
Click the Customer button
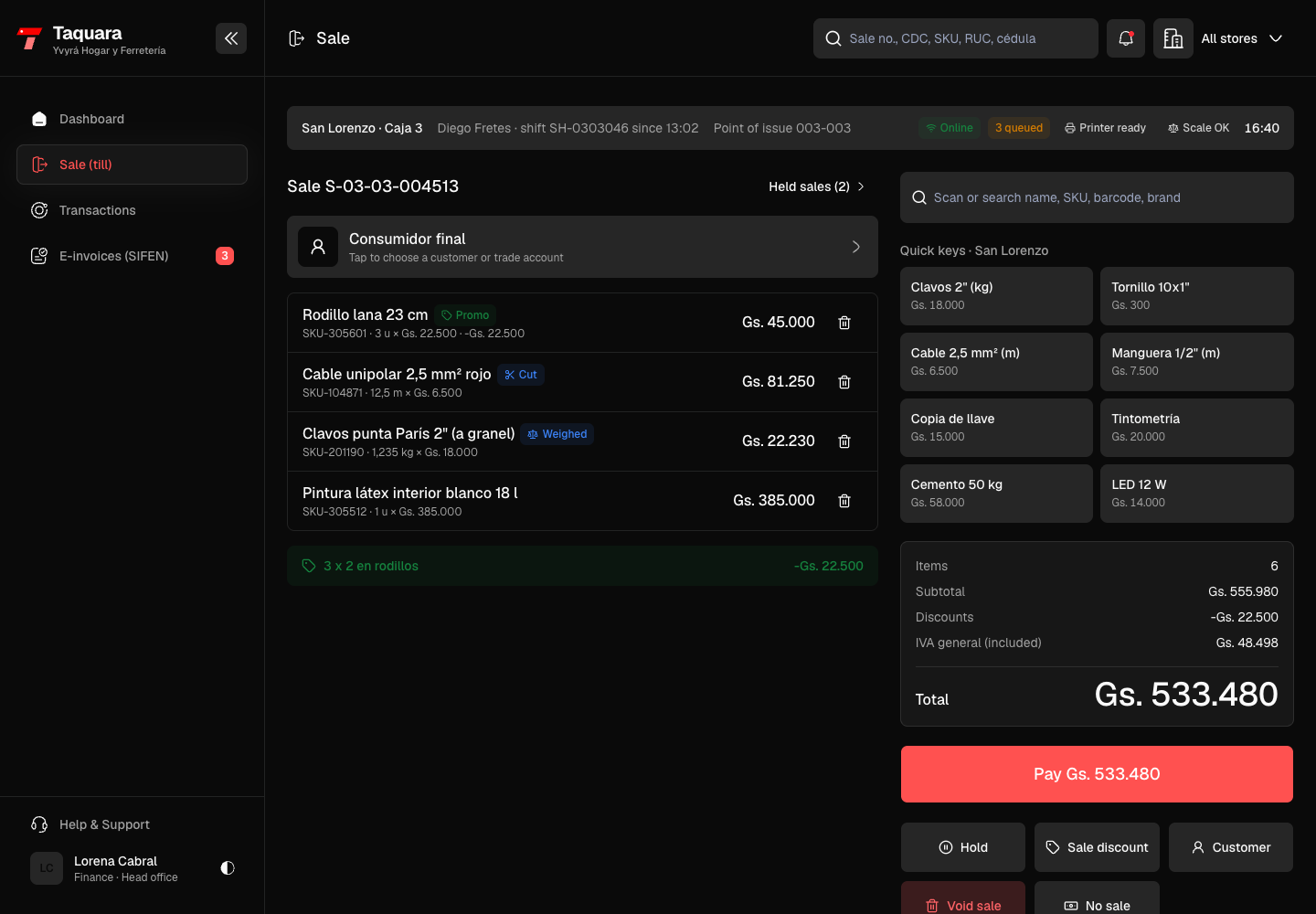coord(1231,847)
